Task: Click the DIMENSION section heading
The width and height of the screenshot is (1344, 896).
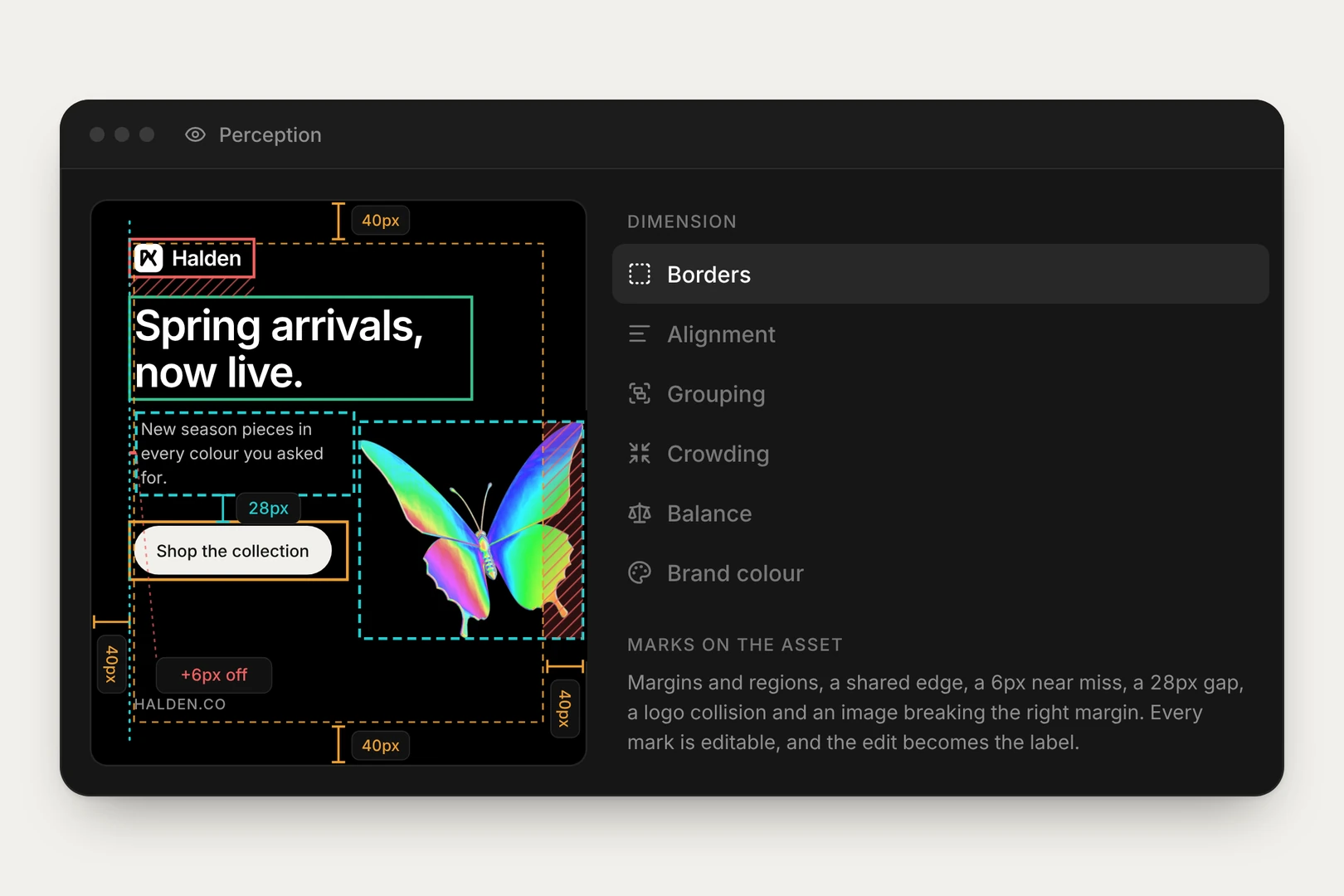Action: (x=682, y=222)
